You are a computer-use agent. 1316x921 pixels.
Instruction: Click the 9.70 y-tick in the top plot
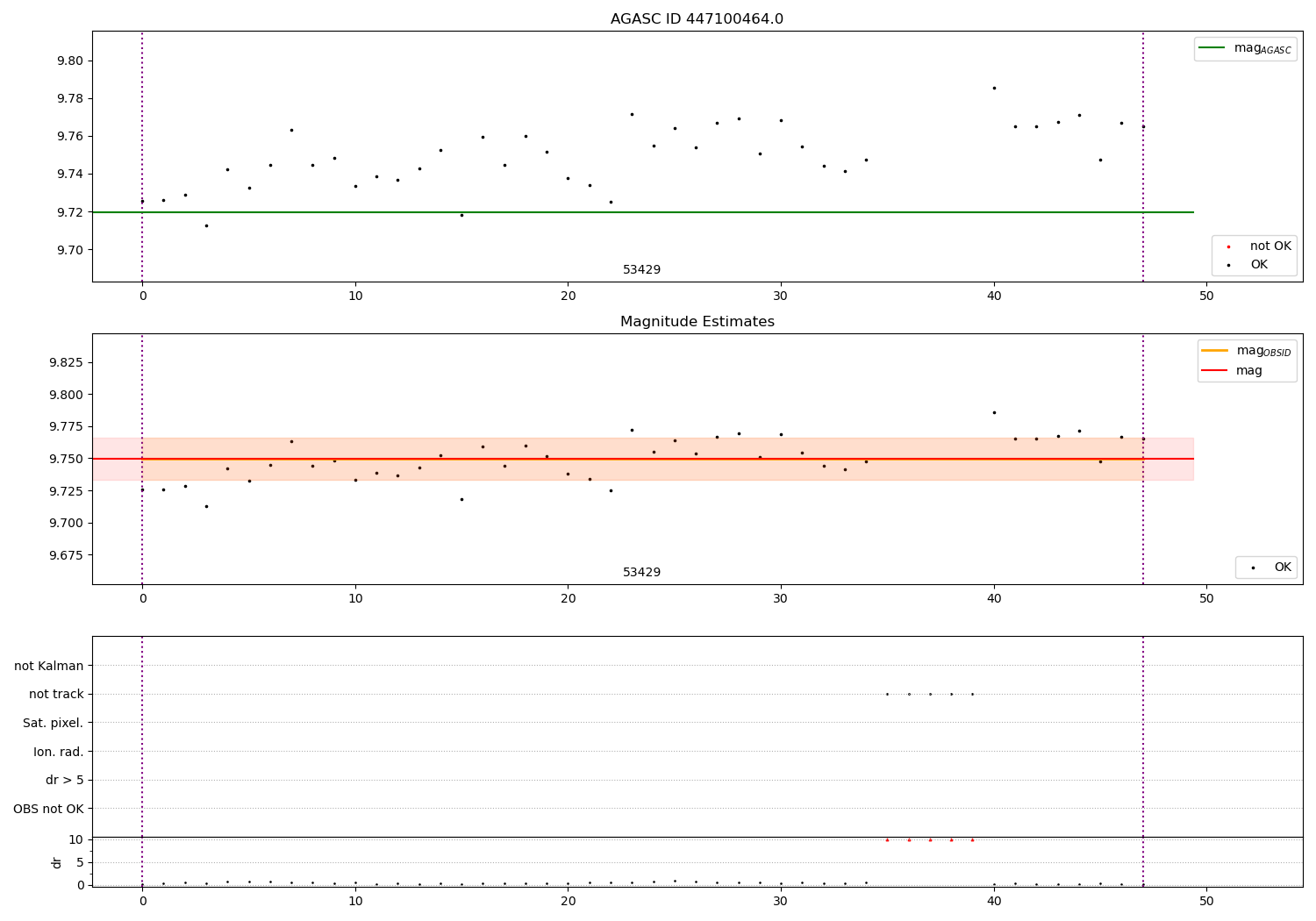[70, 250]
